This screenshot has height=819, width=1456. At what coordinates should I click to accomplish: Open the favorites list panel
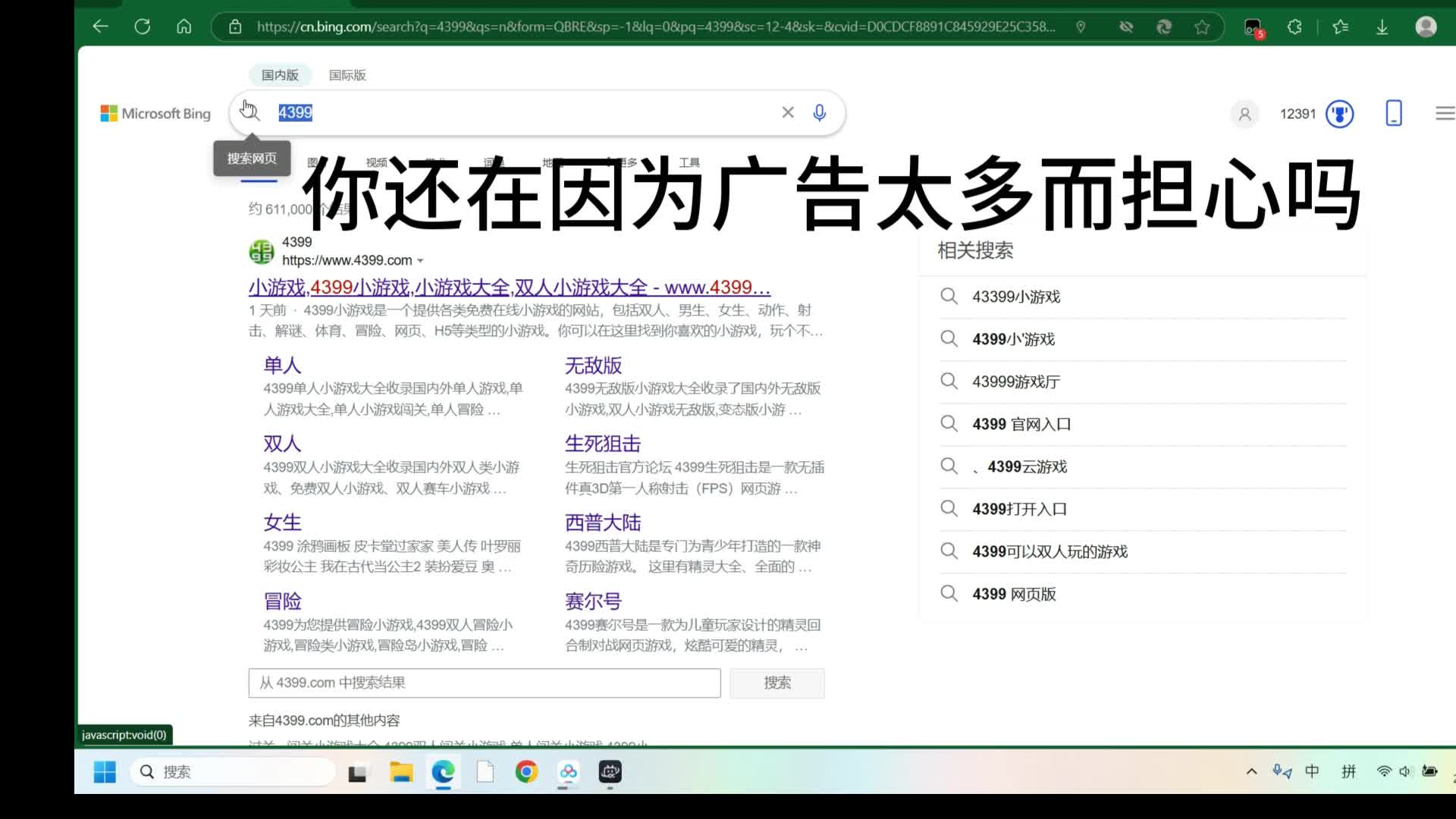1341,27
